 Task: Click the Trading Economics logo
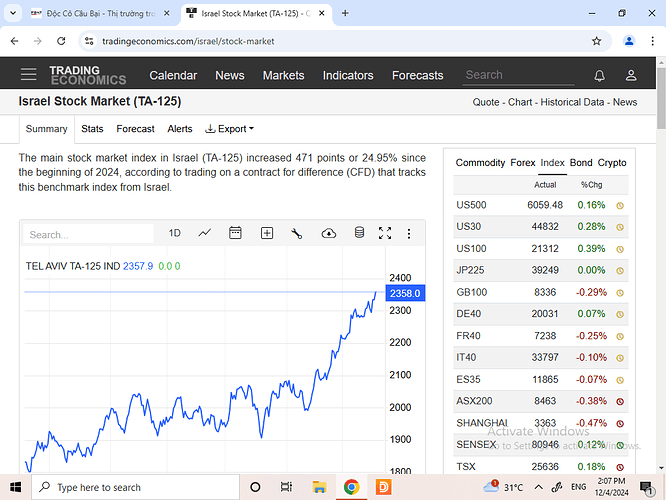(87, 75)
